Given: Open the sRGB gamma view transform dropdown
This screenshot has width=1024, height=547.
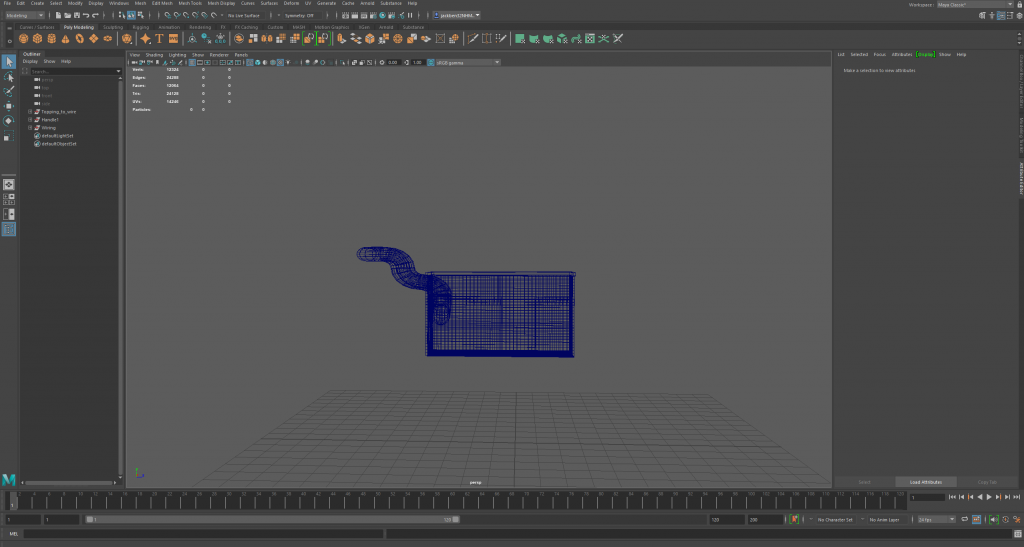Looking at the screenshot, I should (467, 62).
